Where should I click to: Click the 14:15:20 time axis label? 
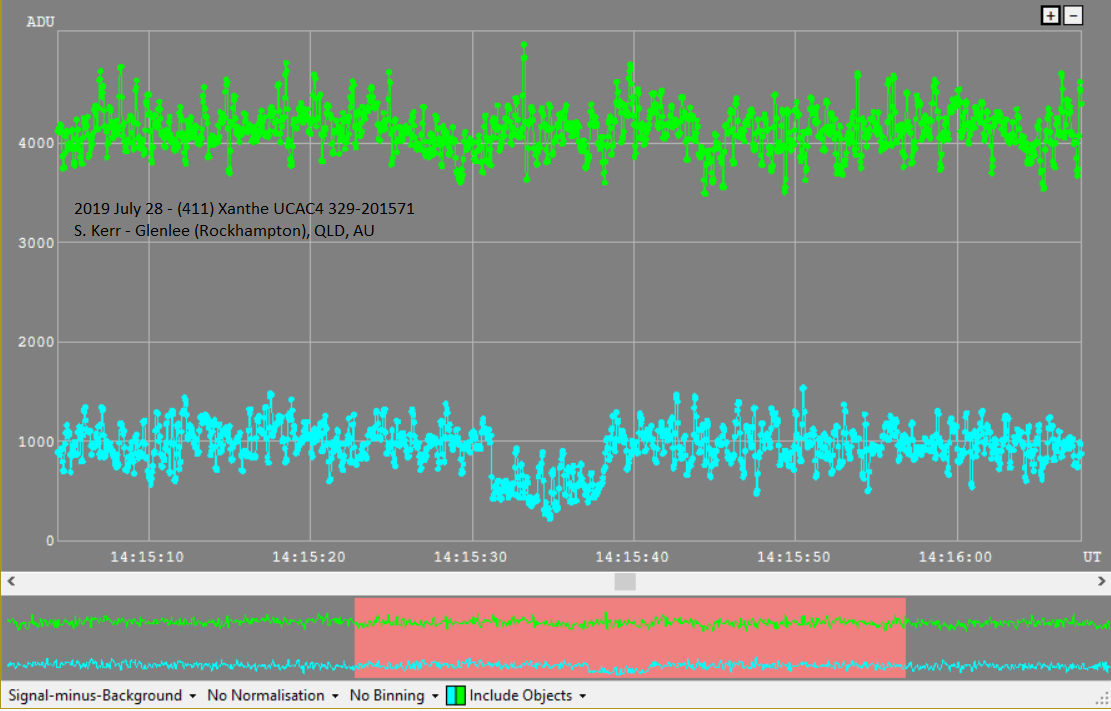click(x=309, y=557)
